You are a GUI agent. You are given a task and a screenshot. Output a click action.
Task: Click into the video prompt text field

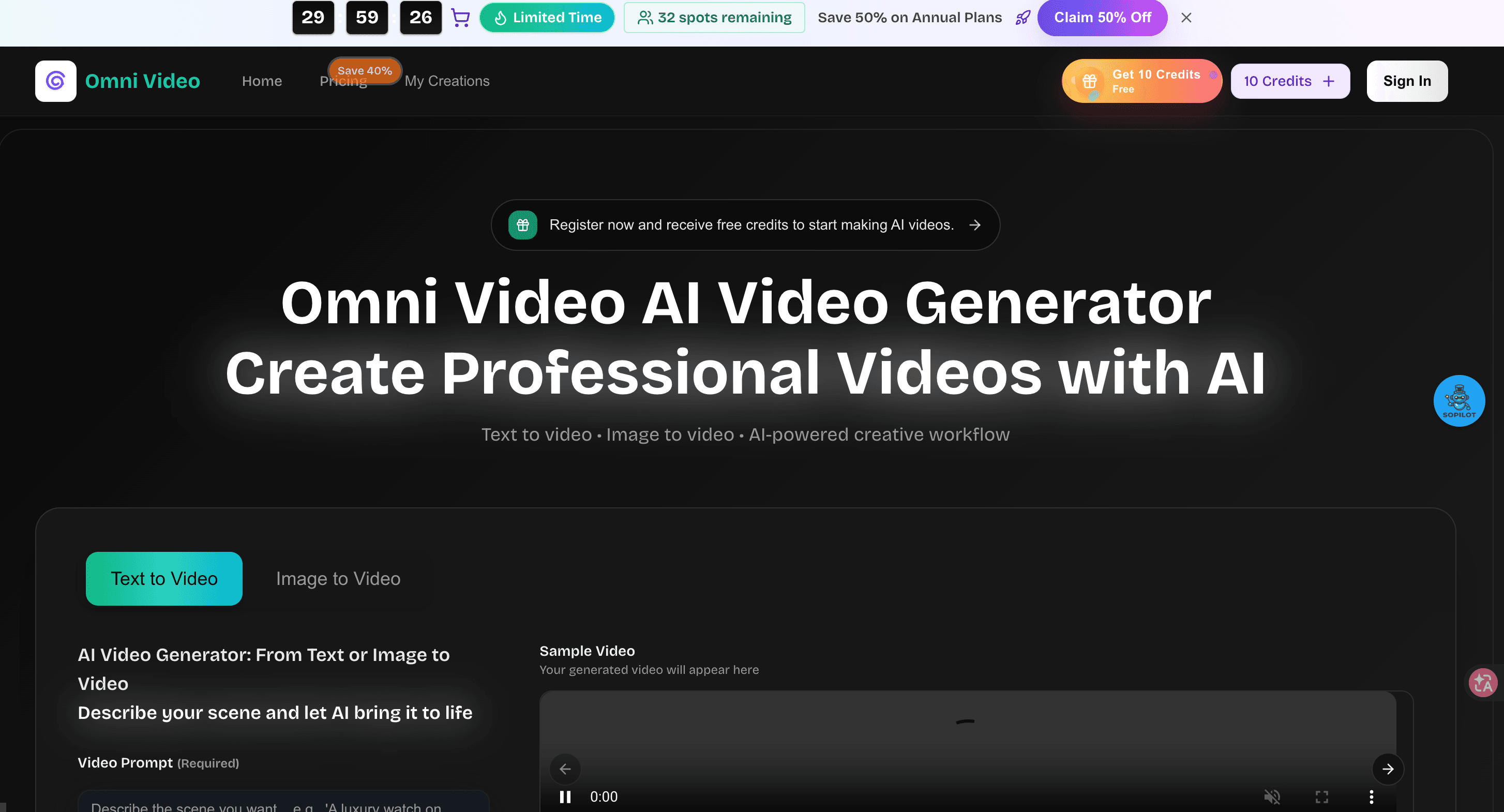283,801
